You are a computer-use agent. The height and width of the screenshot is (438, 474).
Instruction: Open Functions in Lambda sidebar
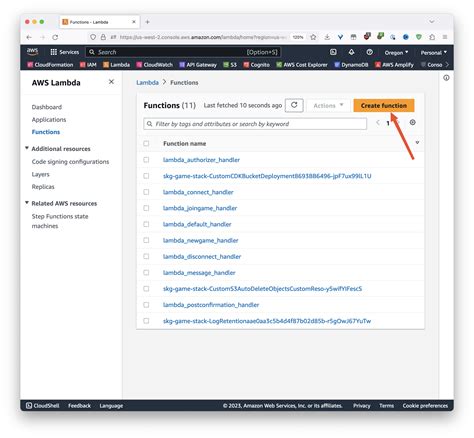(x=46, y=132)
